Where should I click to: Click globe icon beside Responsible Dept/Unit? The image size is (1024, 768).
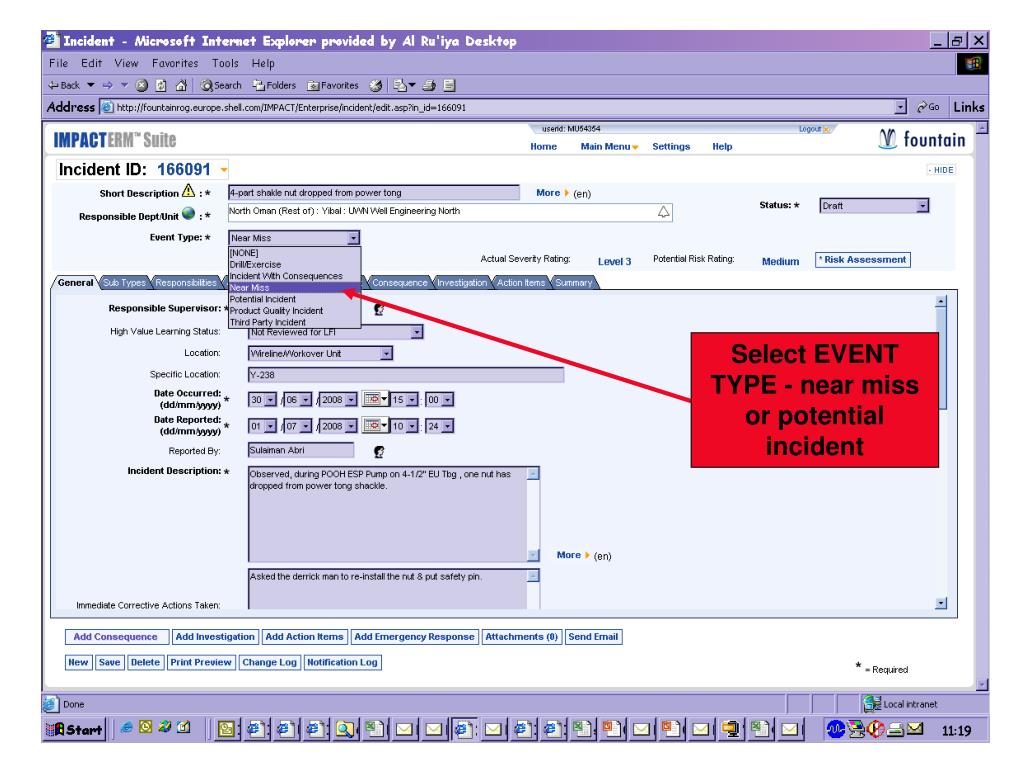point(189,214)
